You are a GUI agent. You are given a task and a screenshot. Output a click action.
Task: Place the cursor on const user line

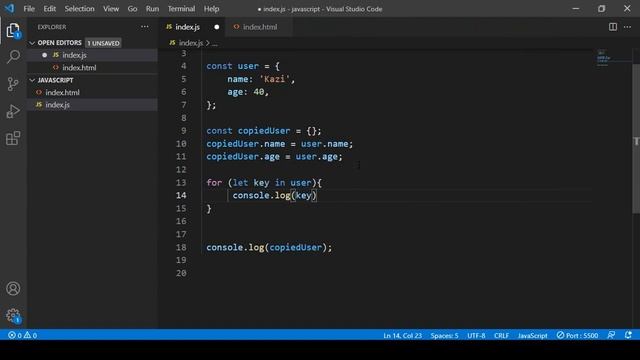(243, 66)
